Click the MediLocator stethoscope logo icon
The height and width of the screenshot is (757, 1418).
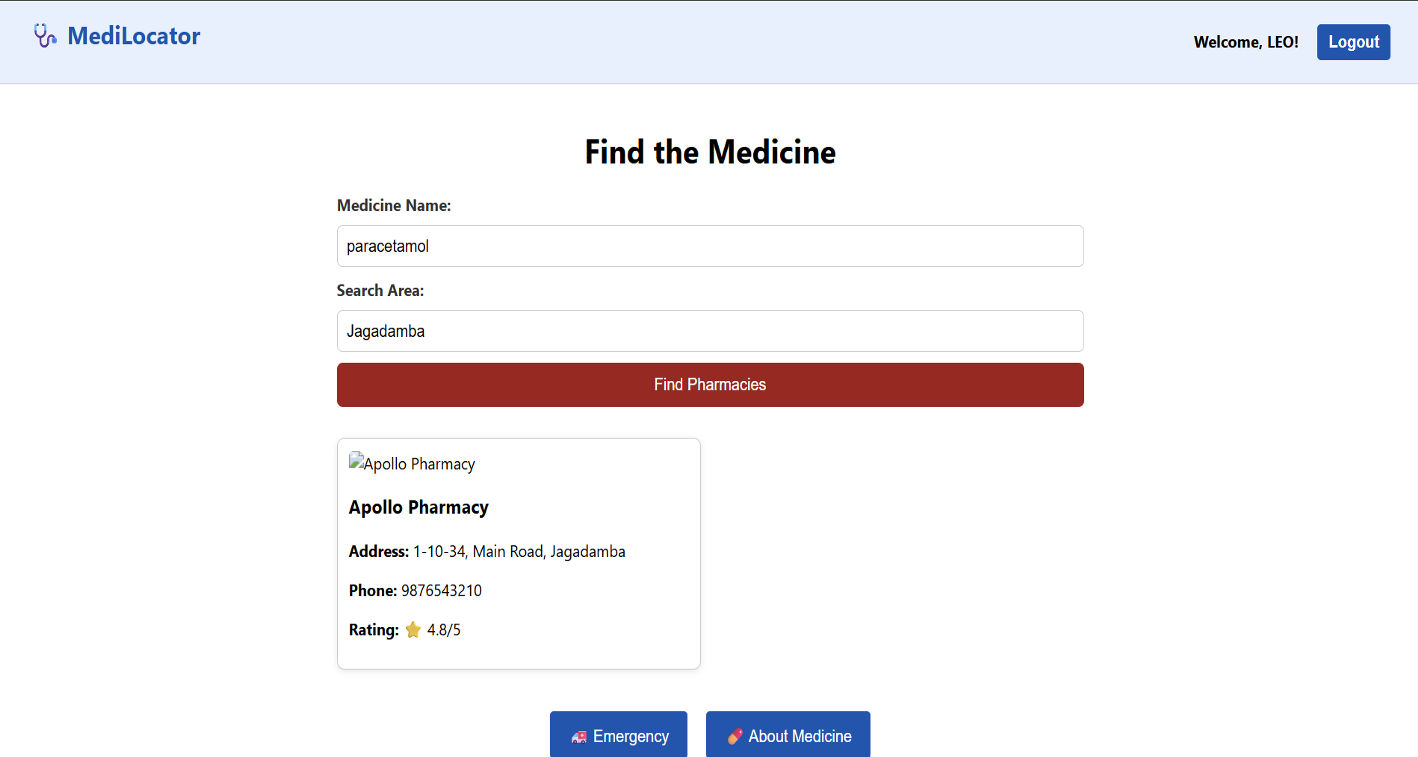pyautogui.click(x=45, y=36)
